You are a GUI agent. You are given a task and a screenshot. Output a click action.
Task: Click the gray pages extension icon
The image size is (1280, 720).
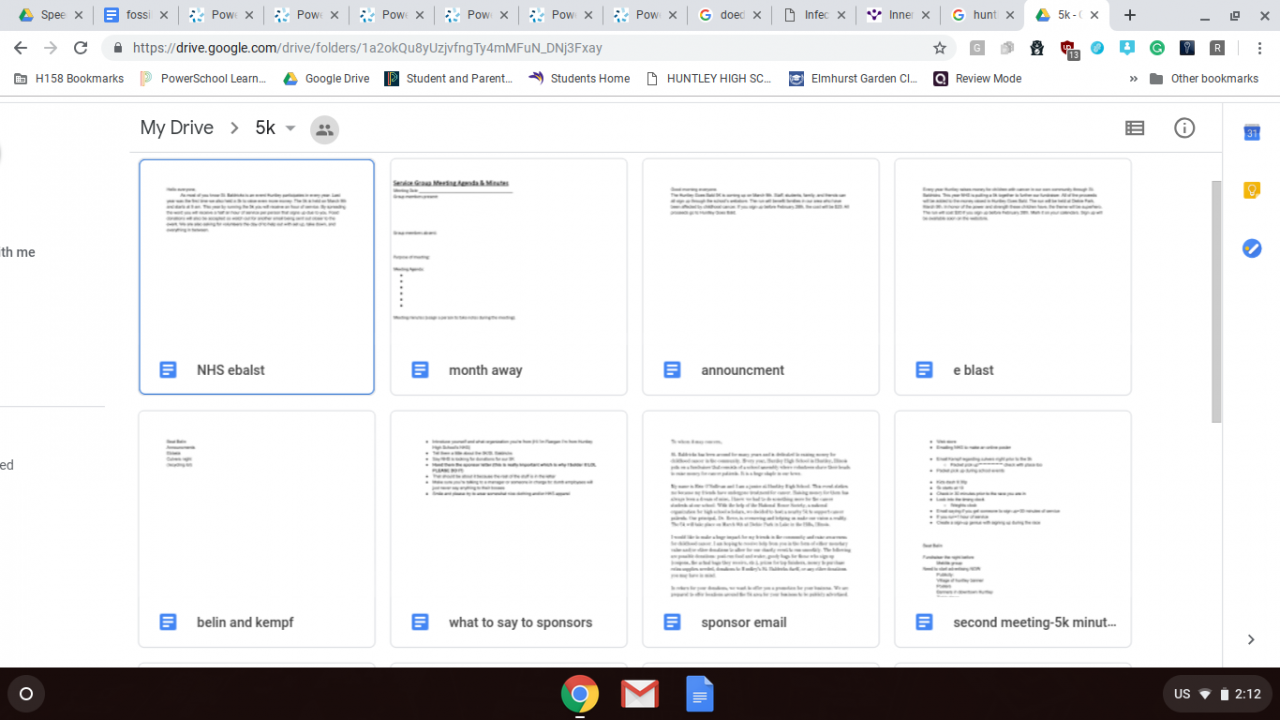pos(1007,48)
